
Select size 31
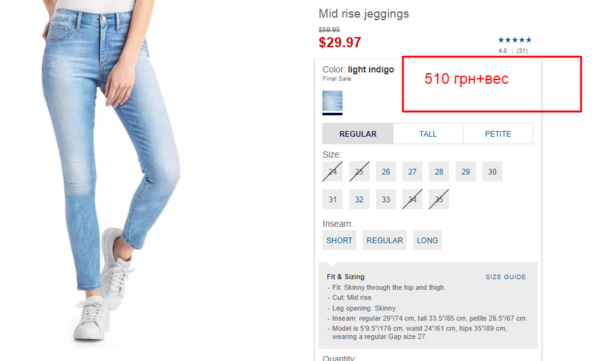[x=333, y=199]
